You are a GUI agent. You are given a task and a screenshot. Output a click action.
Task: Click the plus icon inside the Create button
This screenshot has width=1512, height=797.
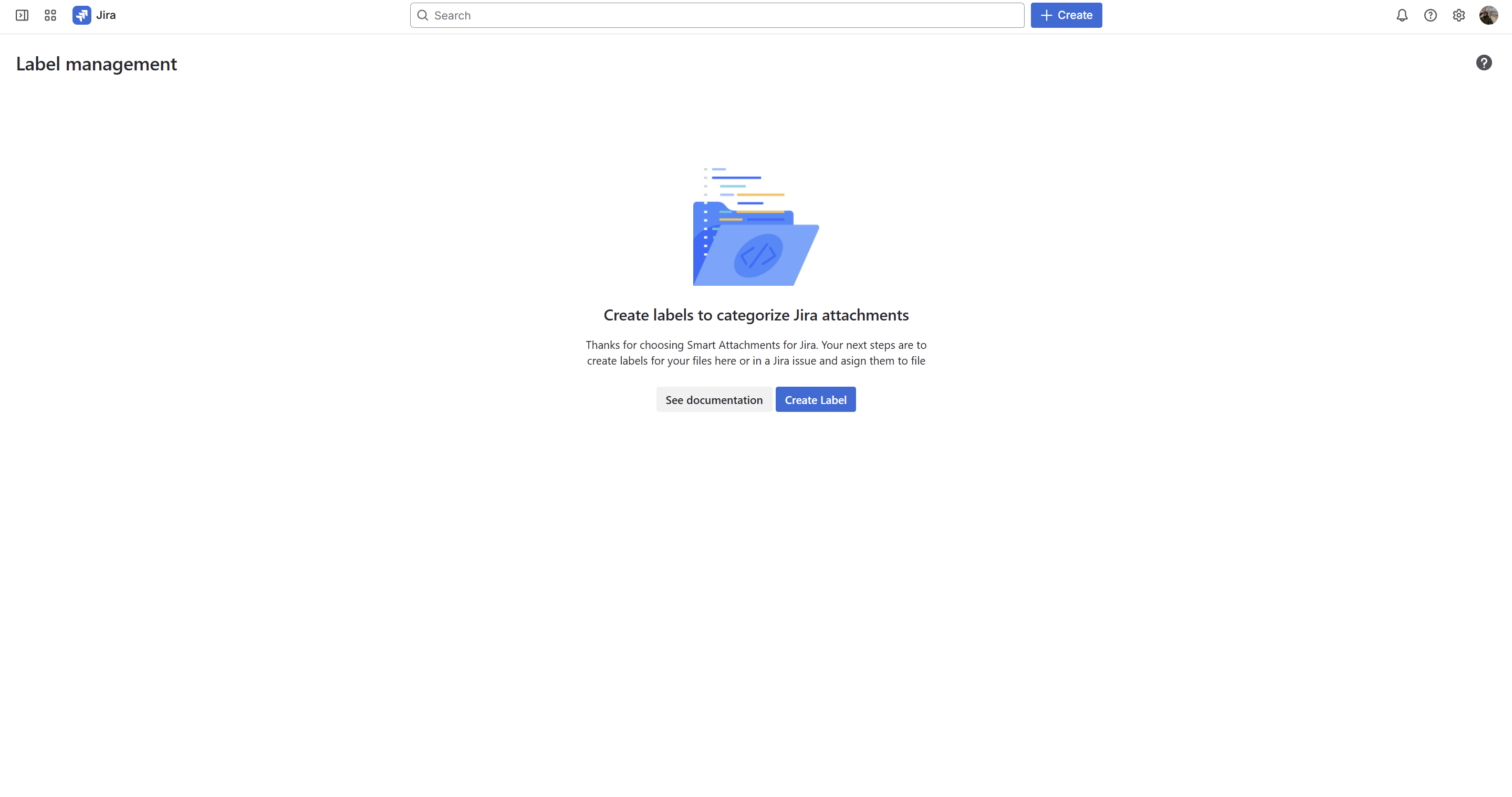(1046, 15)
